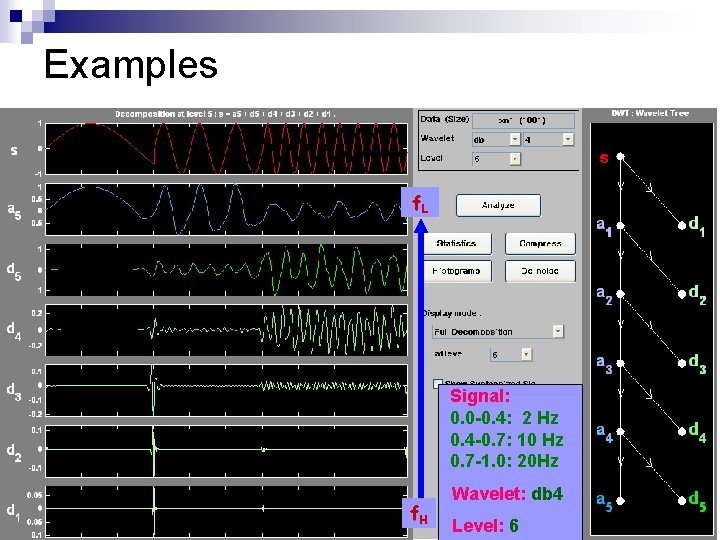This screenshot has width=720, height=540.
Task: Click the Compress button
Action: (x=540, y=243)
